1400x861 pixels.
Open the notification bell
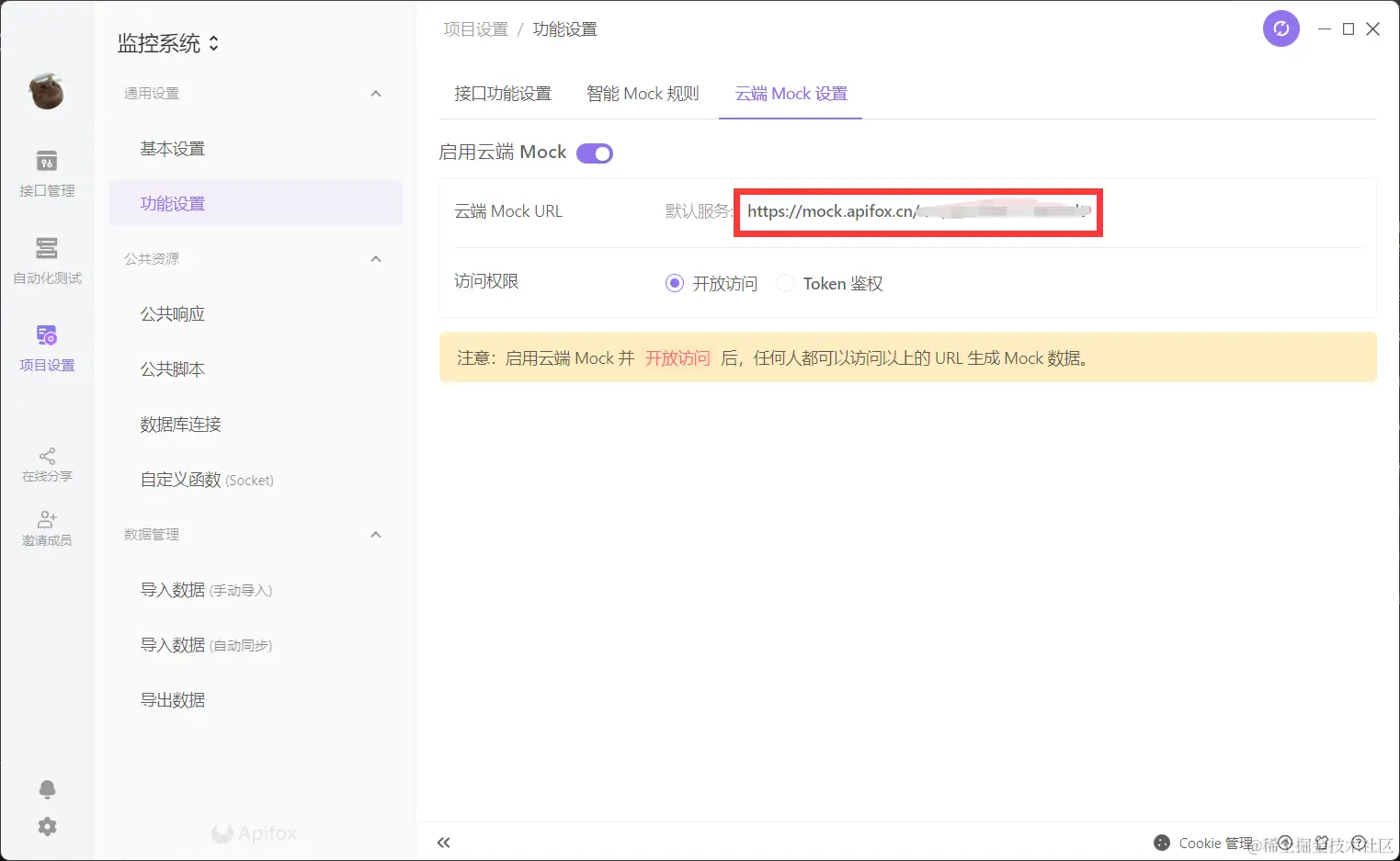point(47,789)
